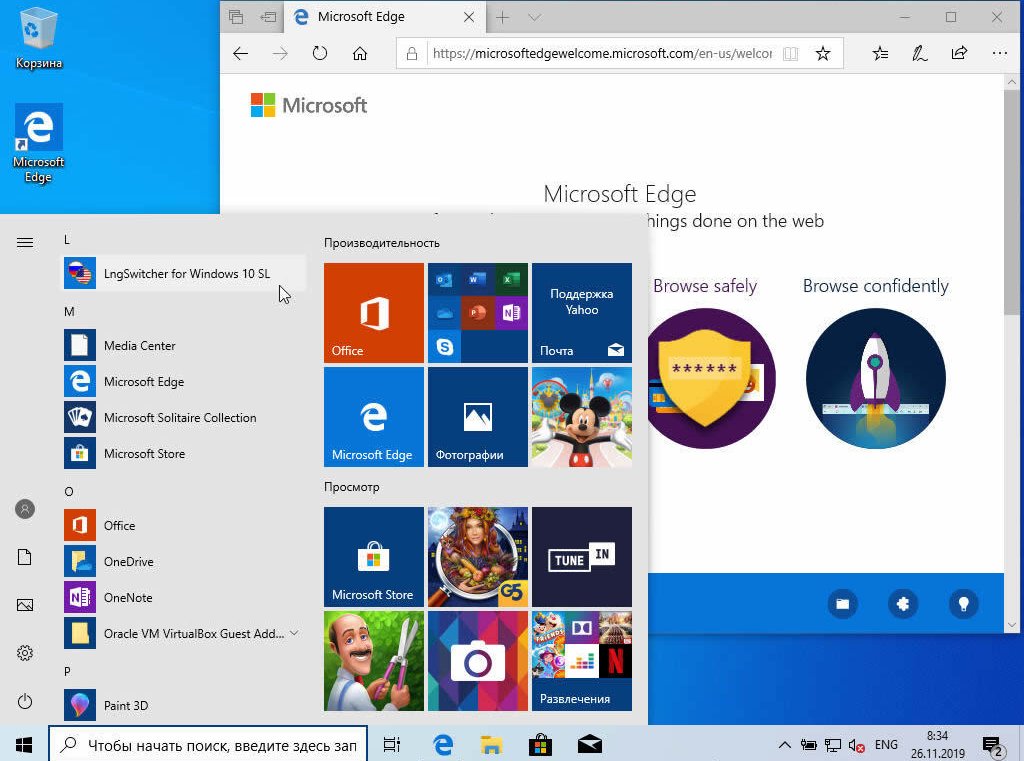Screen dimensions: 1024x761
Task: Go to Edge home page
Action: click(x=359, y=54)
